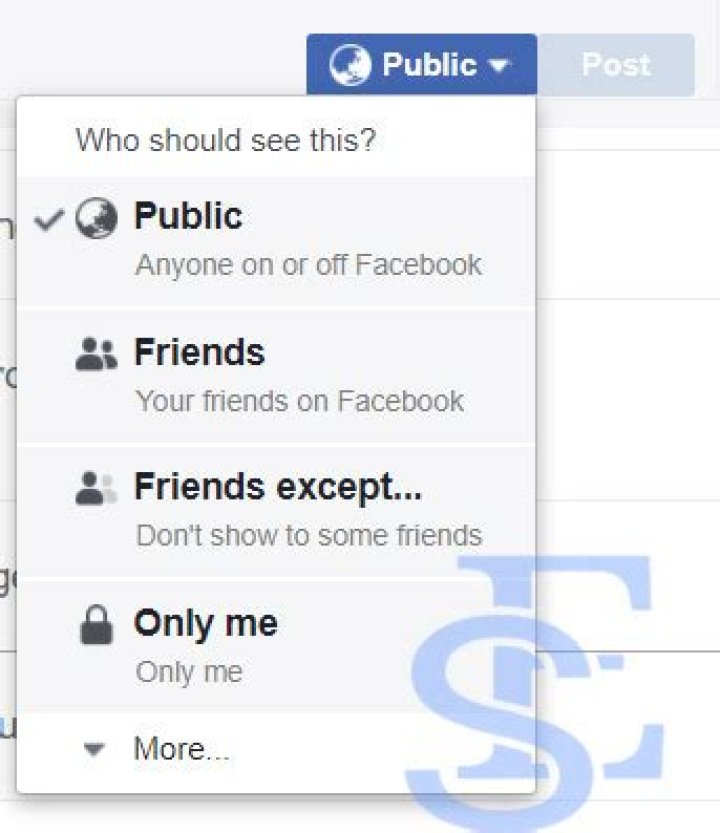720x833 pixels.
Task: Click the padlock Only me icon
Action: [x=96, y=624]
